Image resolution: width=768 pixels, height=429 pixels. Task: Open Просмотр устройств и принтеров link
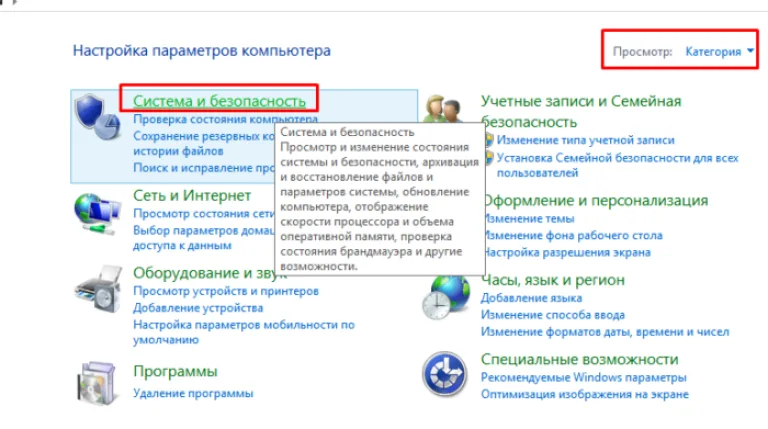pos(226,291)
